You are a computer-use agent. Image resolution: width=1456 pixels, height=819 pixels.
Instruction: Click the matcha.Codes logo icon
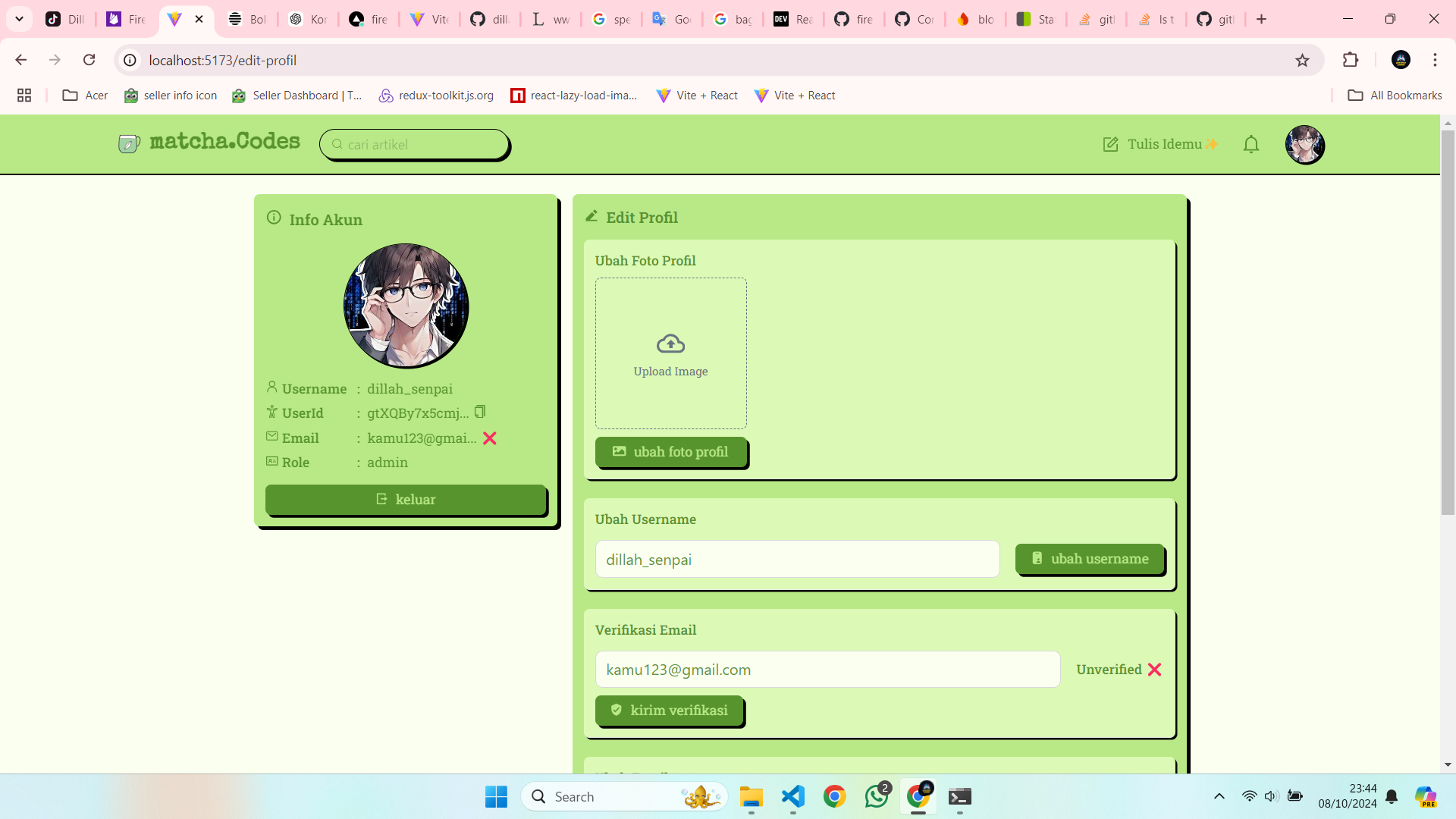[128, 145]
